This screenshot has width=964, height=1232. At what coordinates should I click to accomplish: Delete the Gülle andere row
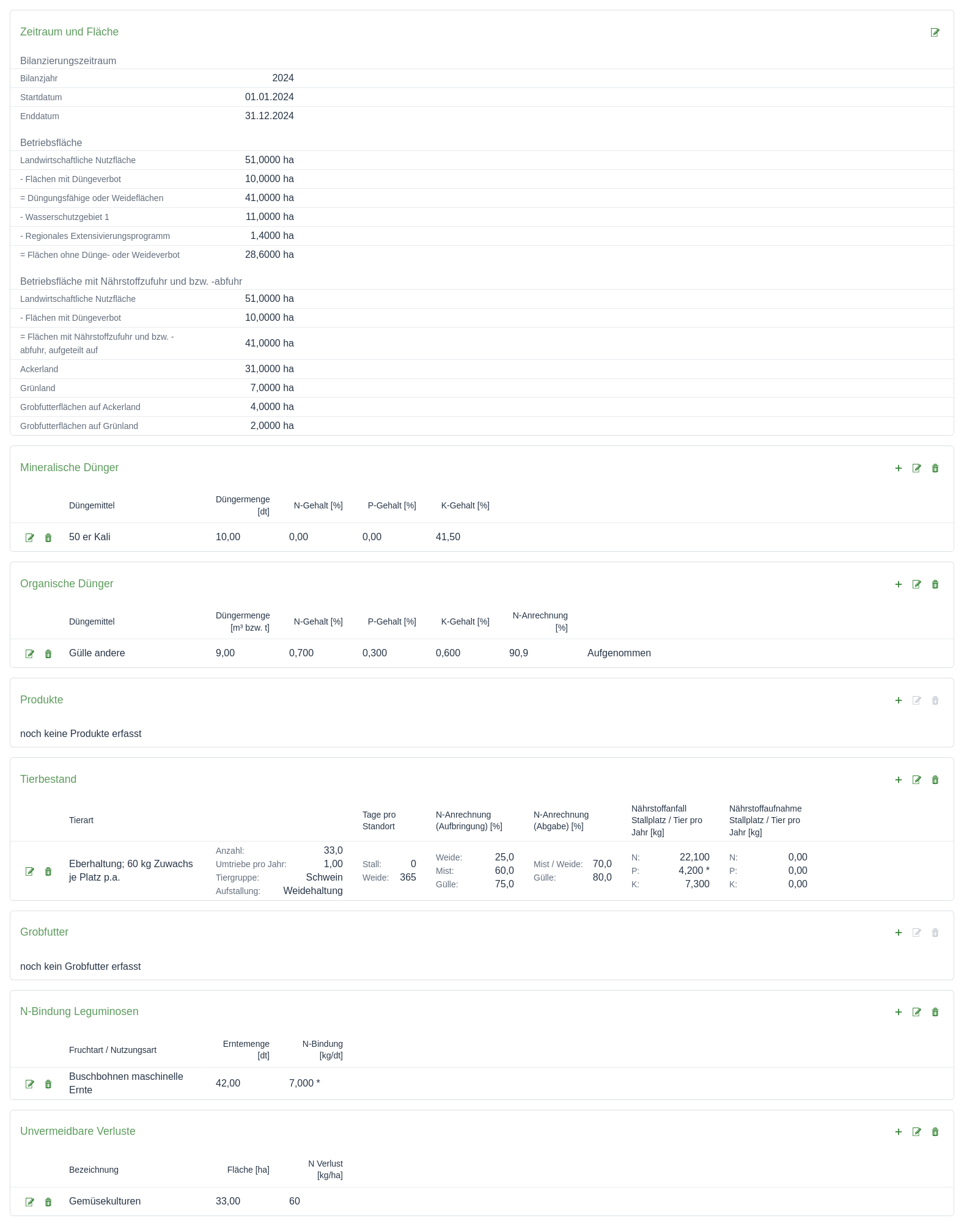[48, 654]
